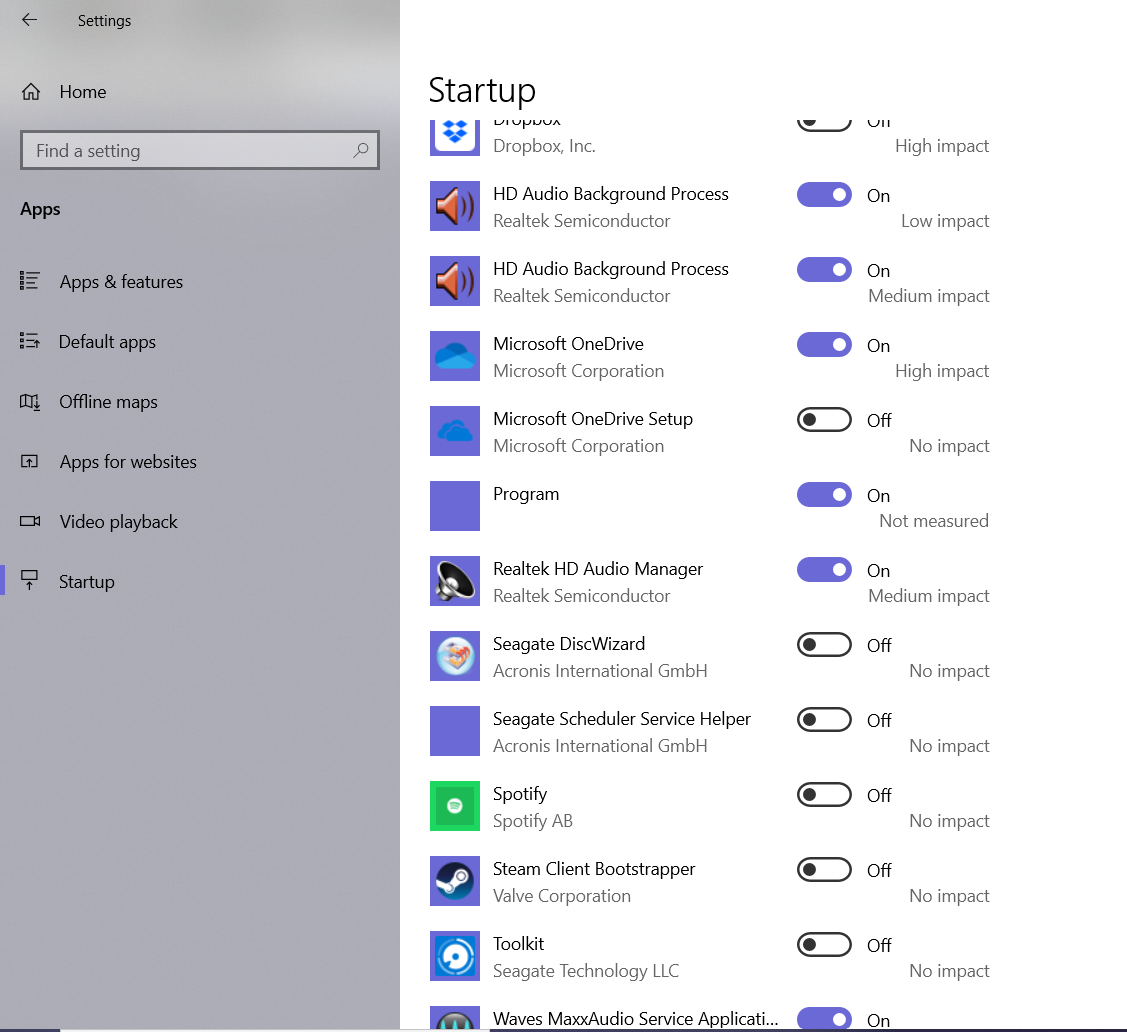Click the Steam Client Bootstrapper icon
The height and width of the screenshot is (1032, 1127).
pos(455,881)
